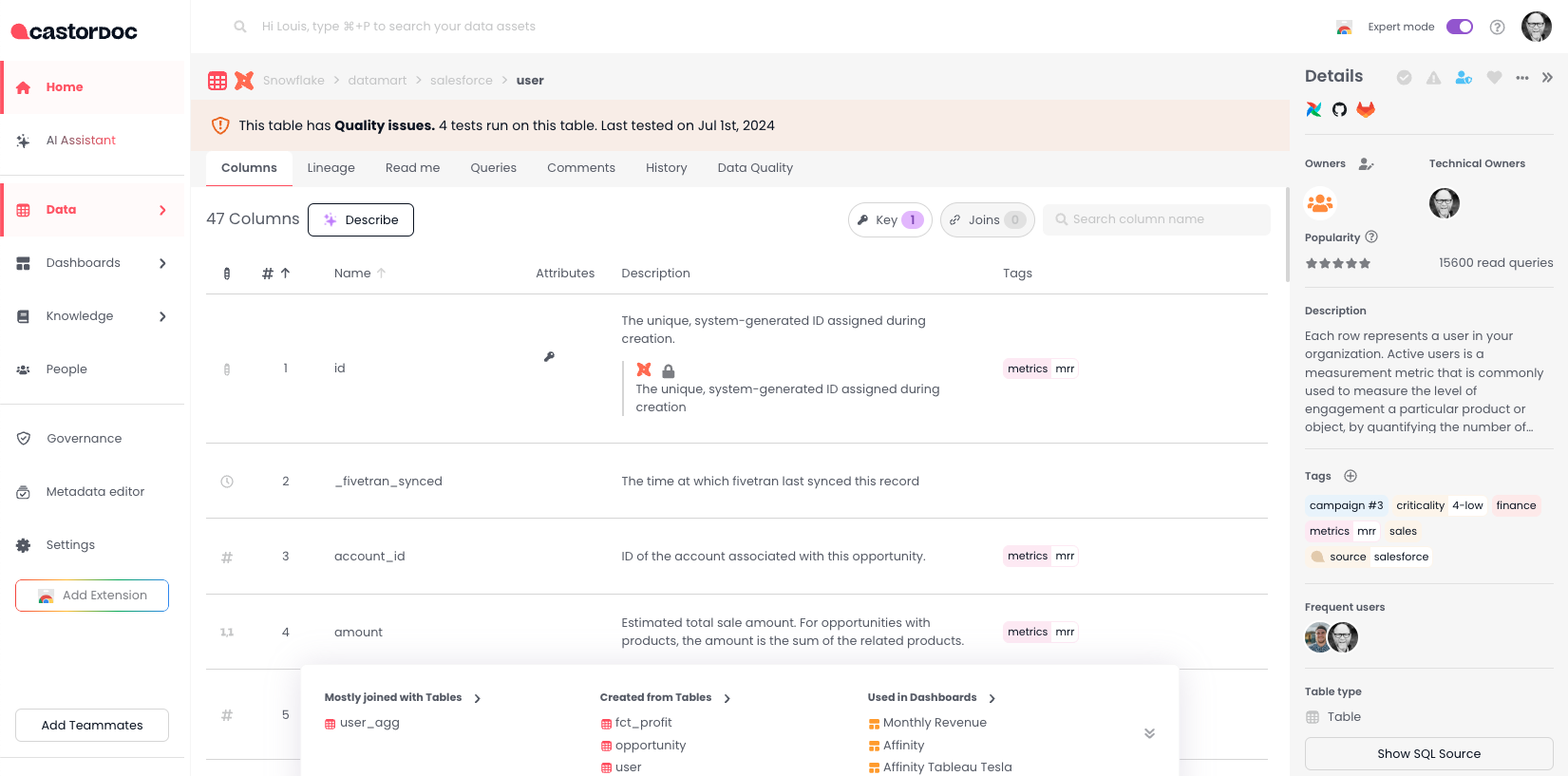Favorite this table with the heart icon

[1494, 78]
